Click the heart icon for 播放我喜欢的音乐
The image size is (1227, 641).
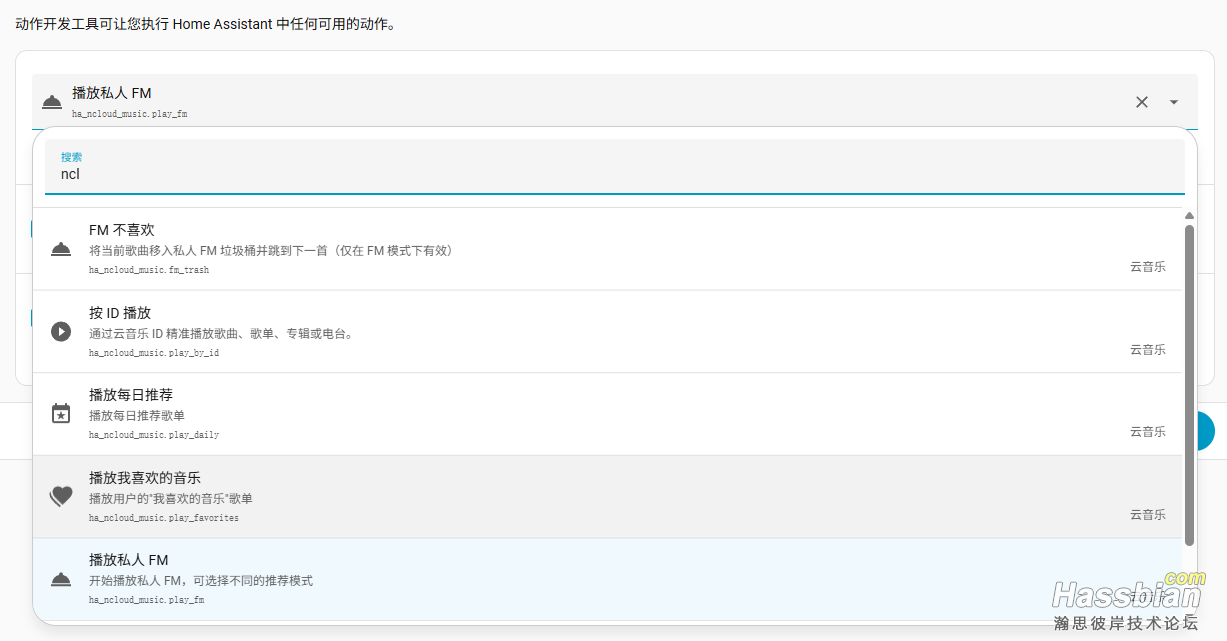tap(61, 496)
